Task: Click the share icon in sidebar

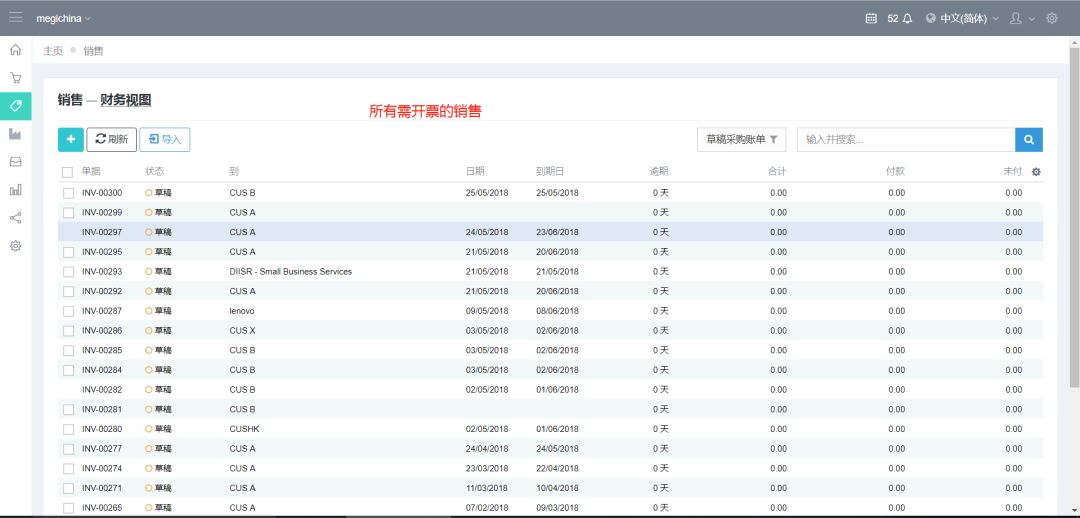Action: pos(16,217)
